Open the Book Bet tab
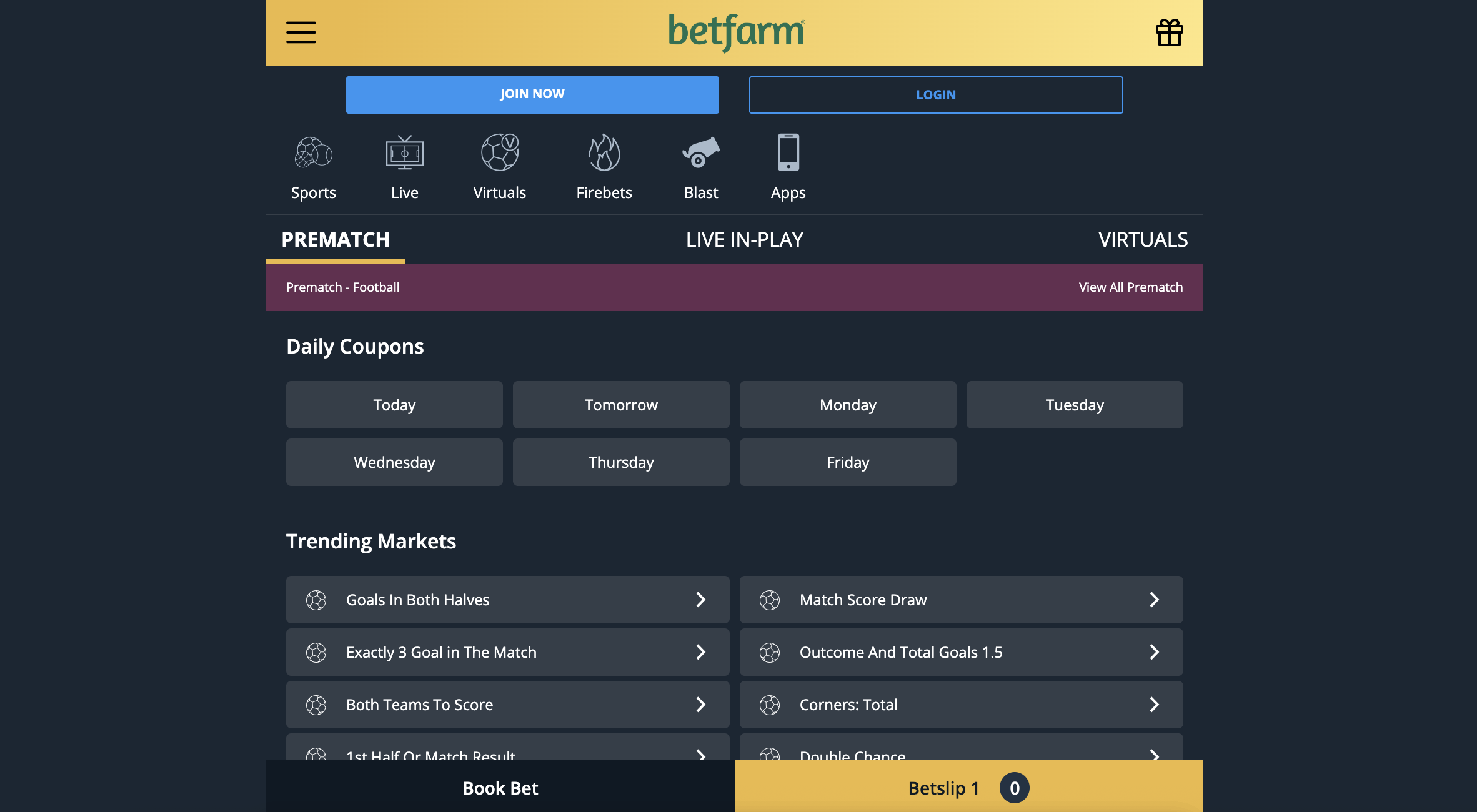This screenshot has width=1477, height=812. coord(500,786)
